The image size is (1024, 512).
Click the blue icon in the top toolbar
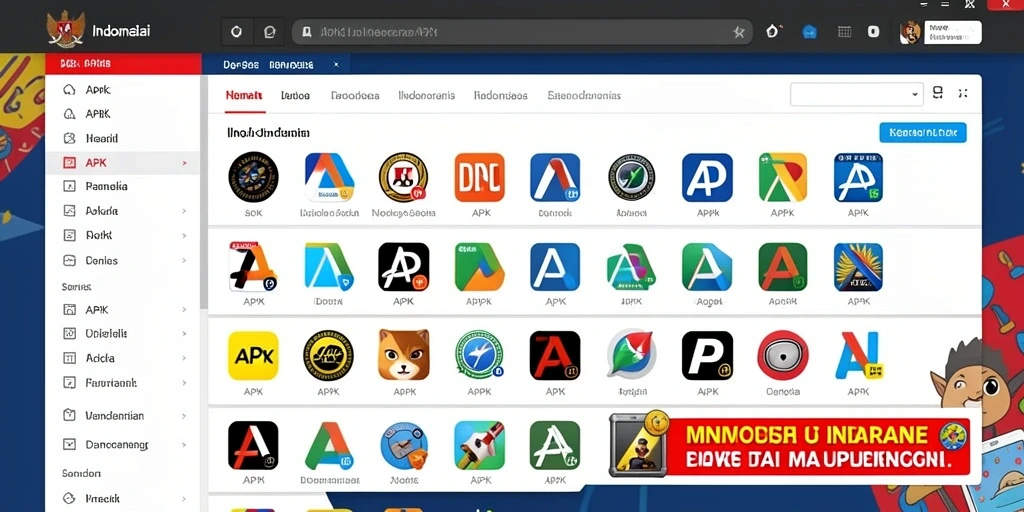[810, 32]
